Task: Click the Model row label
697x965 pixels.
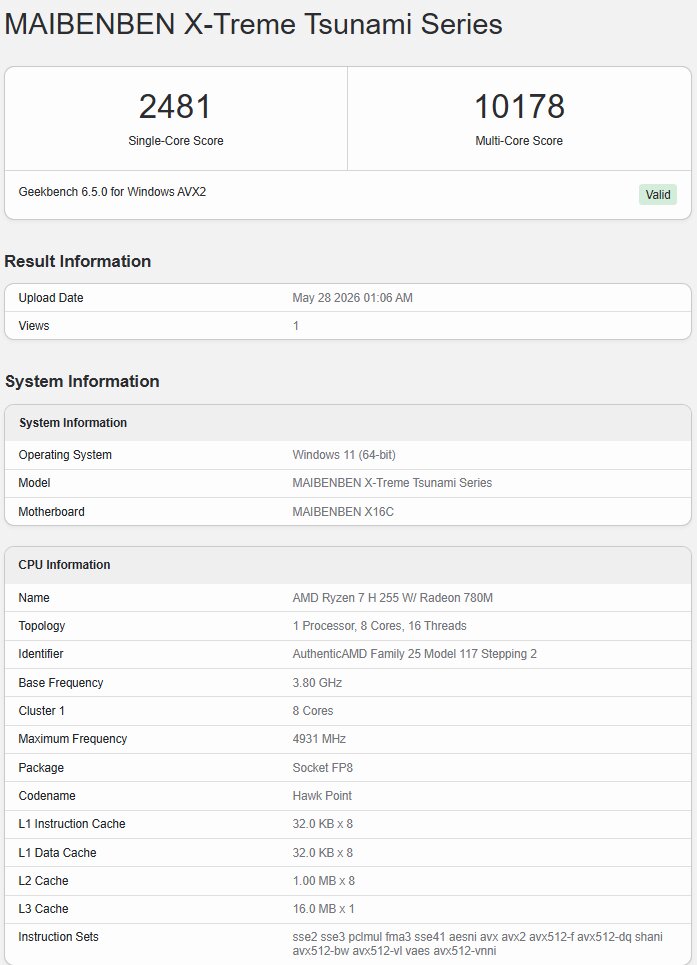Action: 34,482
